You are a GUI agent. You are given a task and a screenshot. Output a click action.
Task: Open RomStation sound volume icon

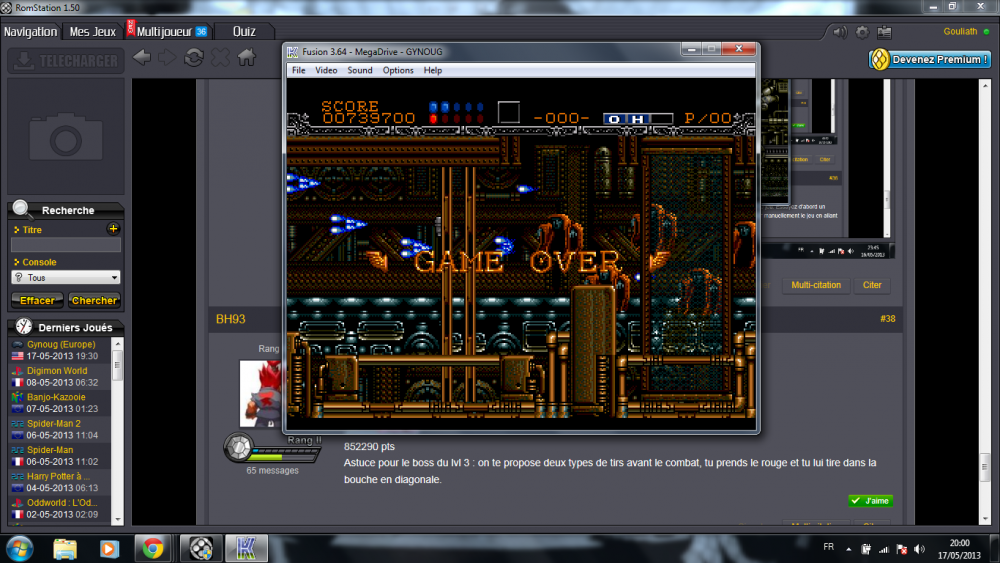[x=840, y=32]
